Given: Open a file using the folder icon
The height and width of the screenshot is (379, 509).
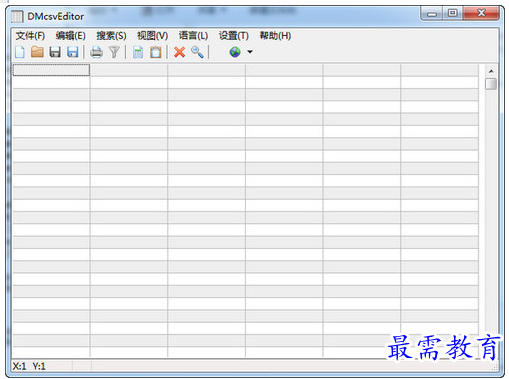Looking at the screenshot, I should [x=37, y=52].
